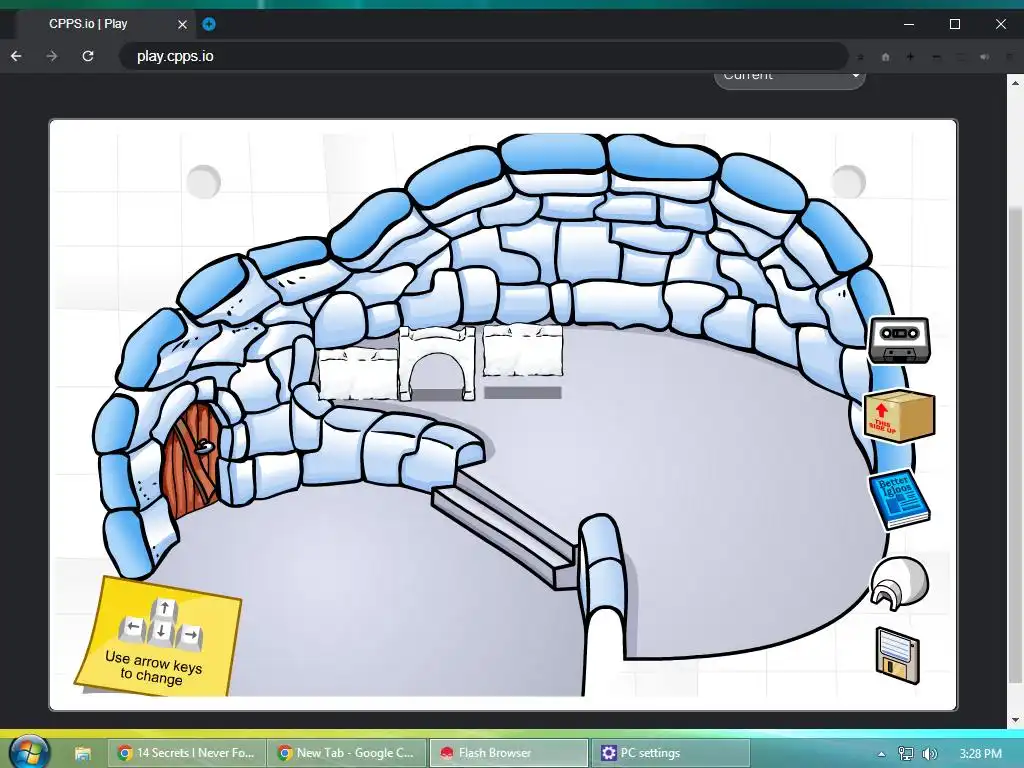Click the page scrollbar up arrow
Image resolution: width=1024 pixels, height=768 pixels.
pyautogui.click(x=1015, y=83)
